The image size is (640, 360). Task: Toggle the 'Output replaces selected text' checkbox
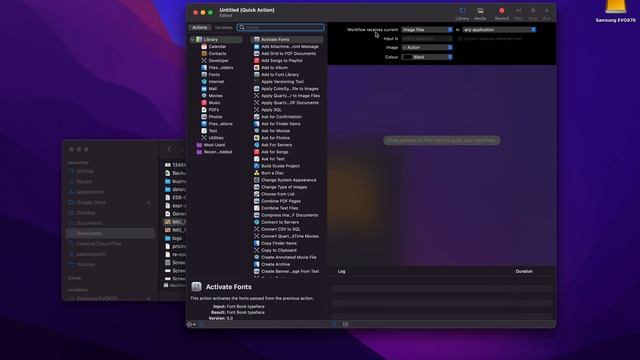(460, 39)
